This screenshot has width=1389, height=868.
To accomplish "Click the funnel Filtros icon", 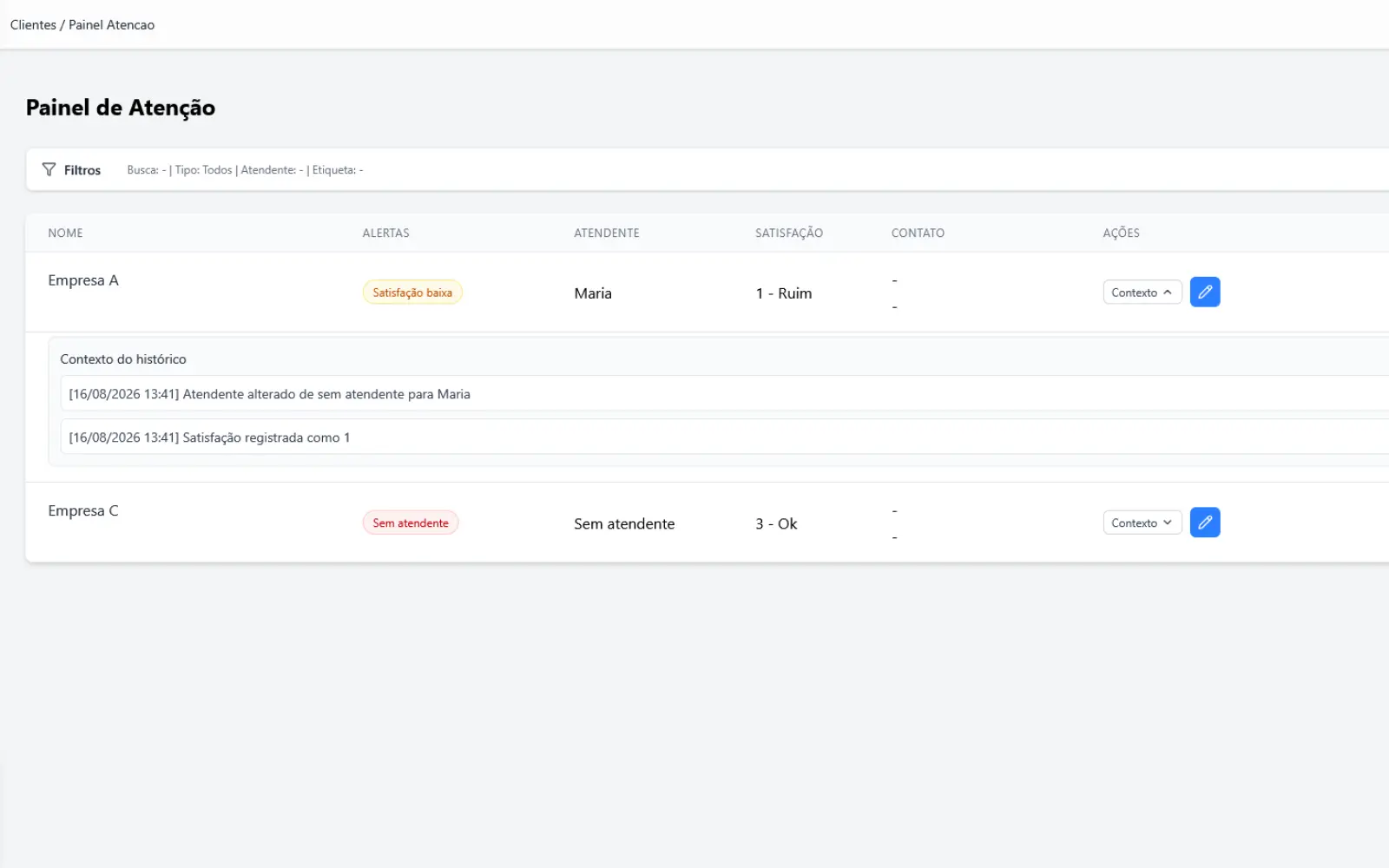I will point(49,169).
